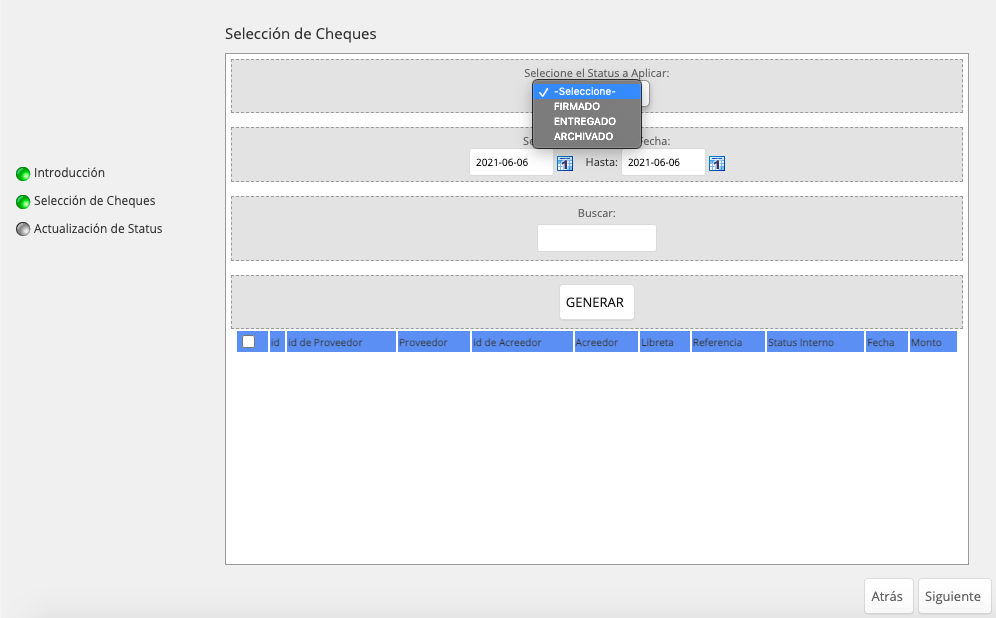Go back with the Atrás button
This screenshot has height=618, width=996.
[889, 596]
